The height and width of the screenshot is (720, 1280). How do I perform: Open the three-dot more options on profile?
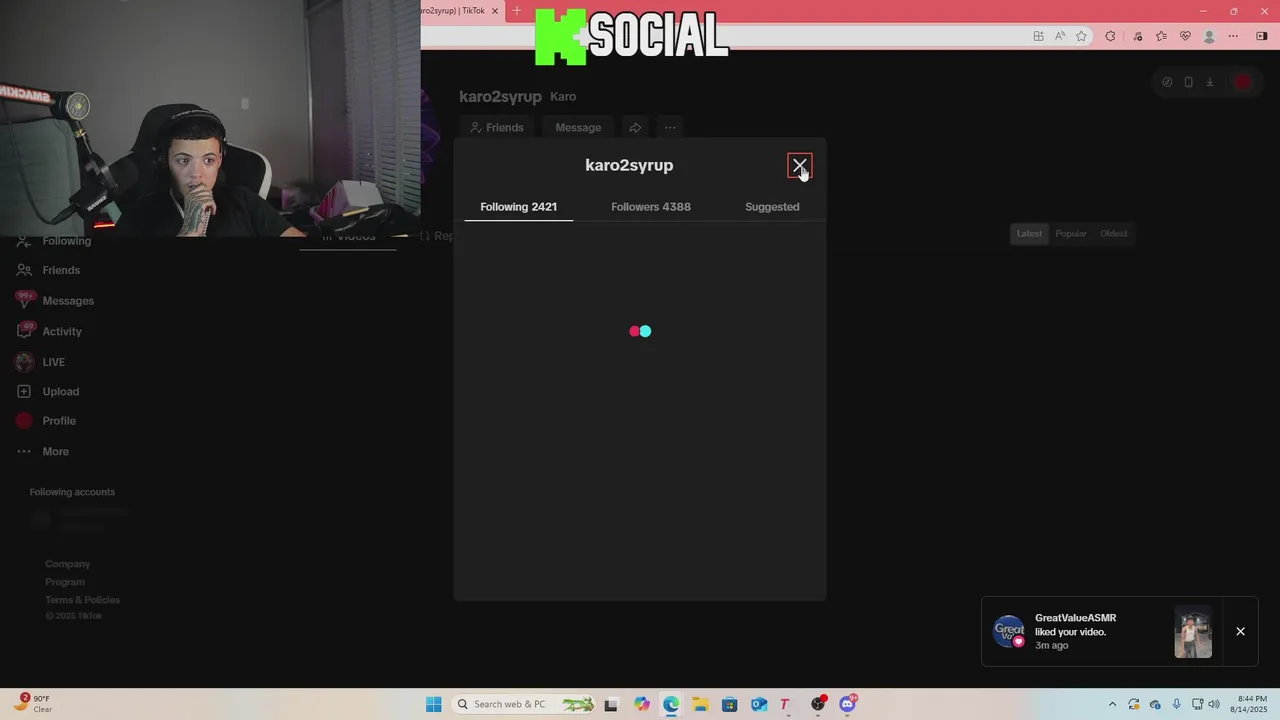pos(670,128)
